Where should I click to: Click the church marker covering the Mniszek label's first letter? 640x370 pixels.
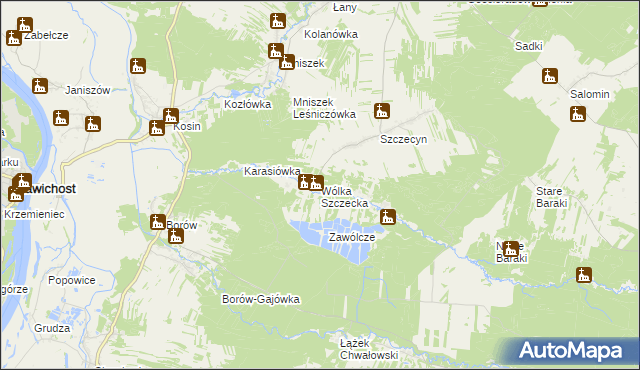click(x=287, y=62)
